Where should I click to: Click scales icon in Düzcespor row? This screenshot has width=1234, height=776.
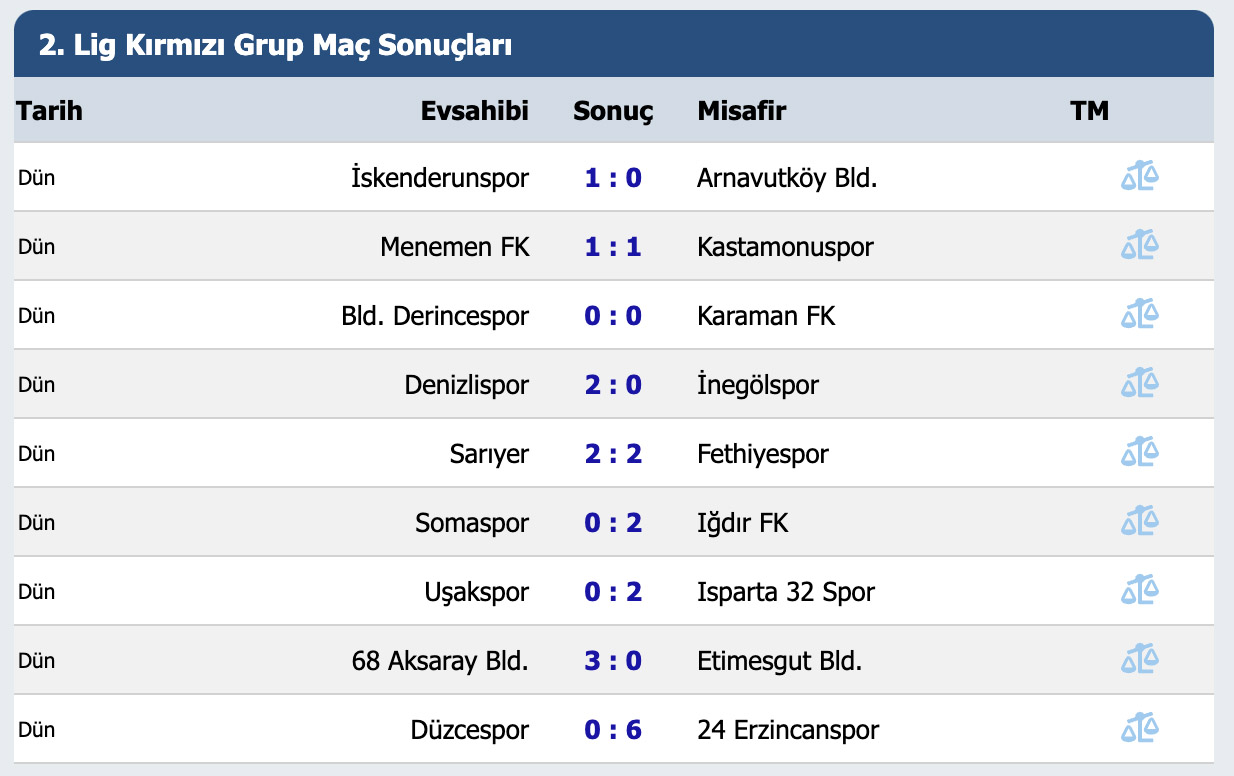coord(1139,729)
